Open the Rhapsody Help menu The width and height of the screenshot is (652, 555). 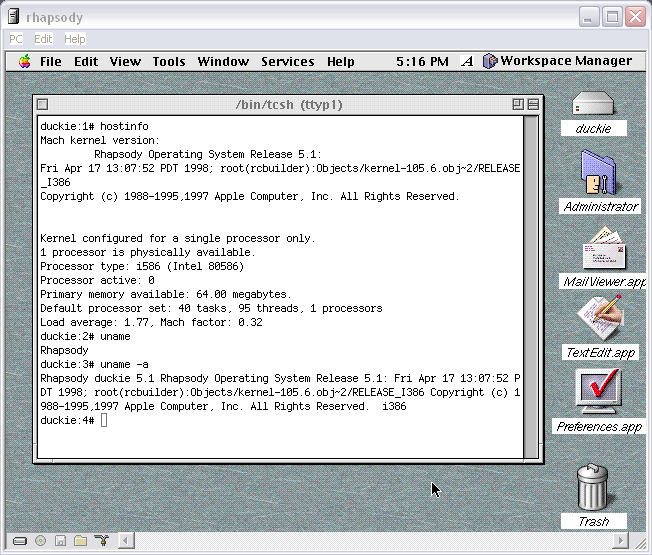click(x=341, y=62)
